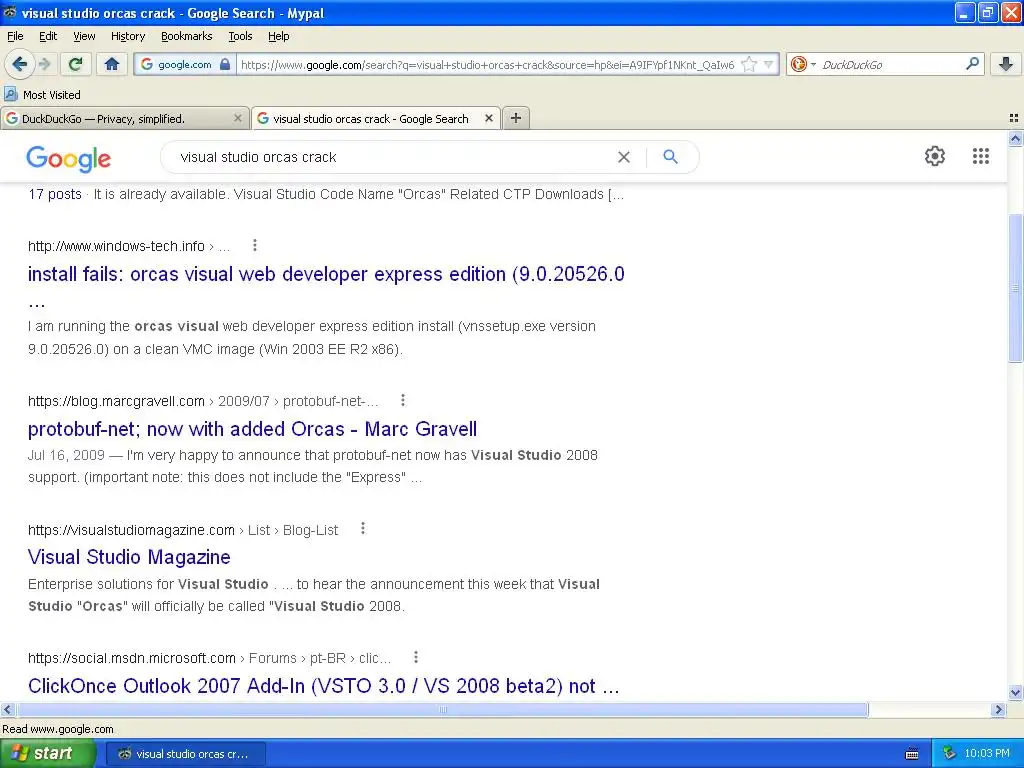Click the DuckDuckGo search input field
This screenshot has height=768, width=1024.
tap(891, 65)
